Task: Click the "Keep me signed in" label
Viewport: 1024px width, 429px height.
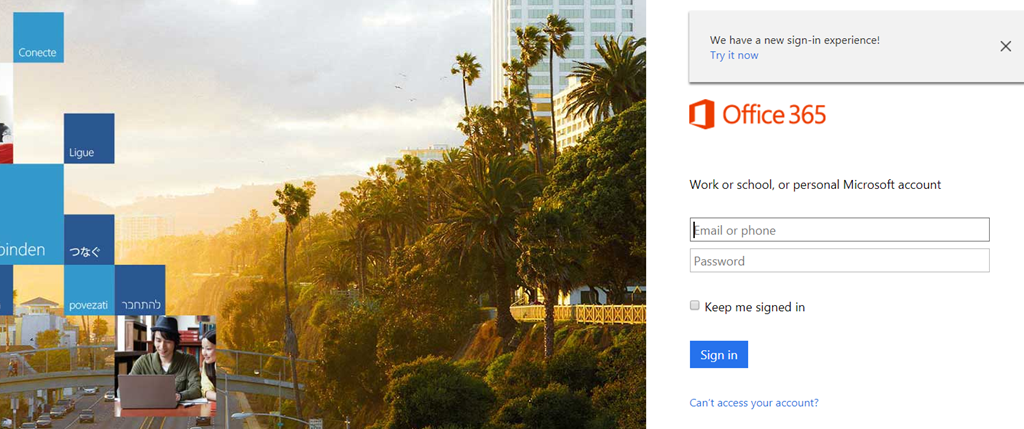Action: click(x=754, y=307)
